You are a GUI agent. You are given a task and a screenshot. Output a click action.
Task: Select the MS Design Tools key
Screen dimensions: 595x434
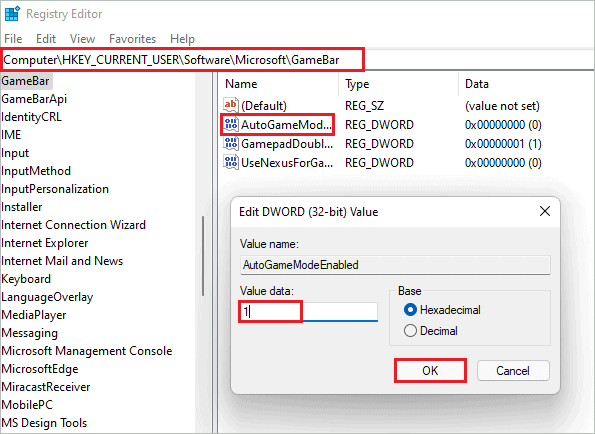coord(44,423)
